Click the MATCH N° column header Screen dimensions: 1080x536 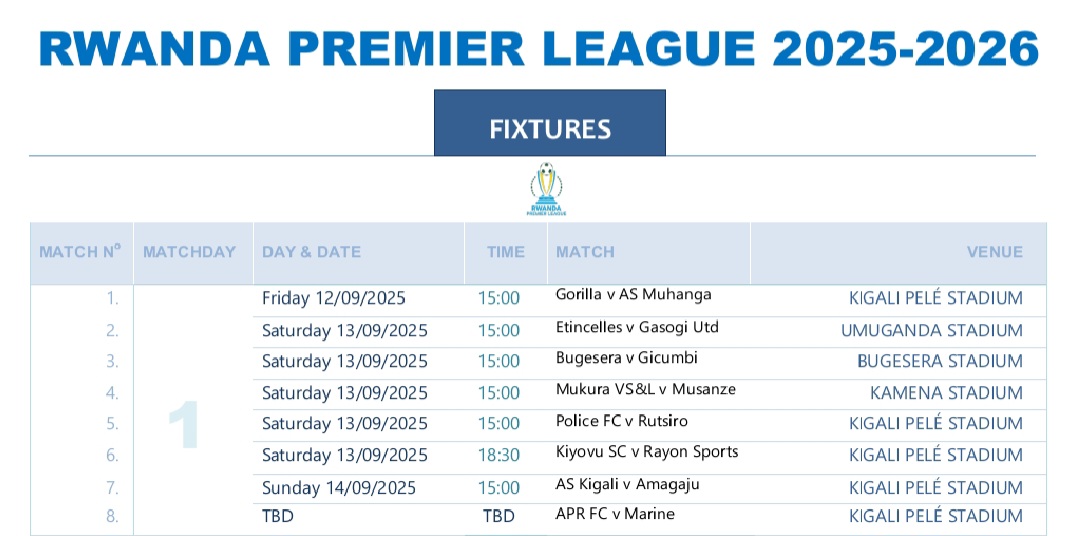click(x=80, y=252)
